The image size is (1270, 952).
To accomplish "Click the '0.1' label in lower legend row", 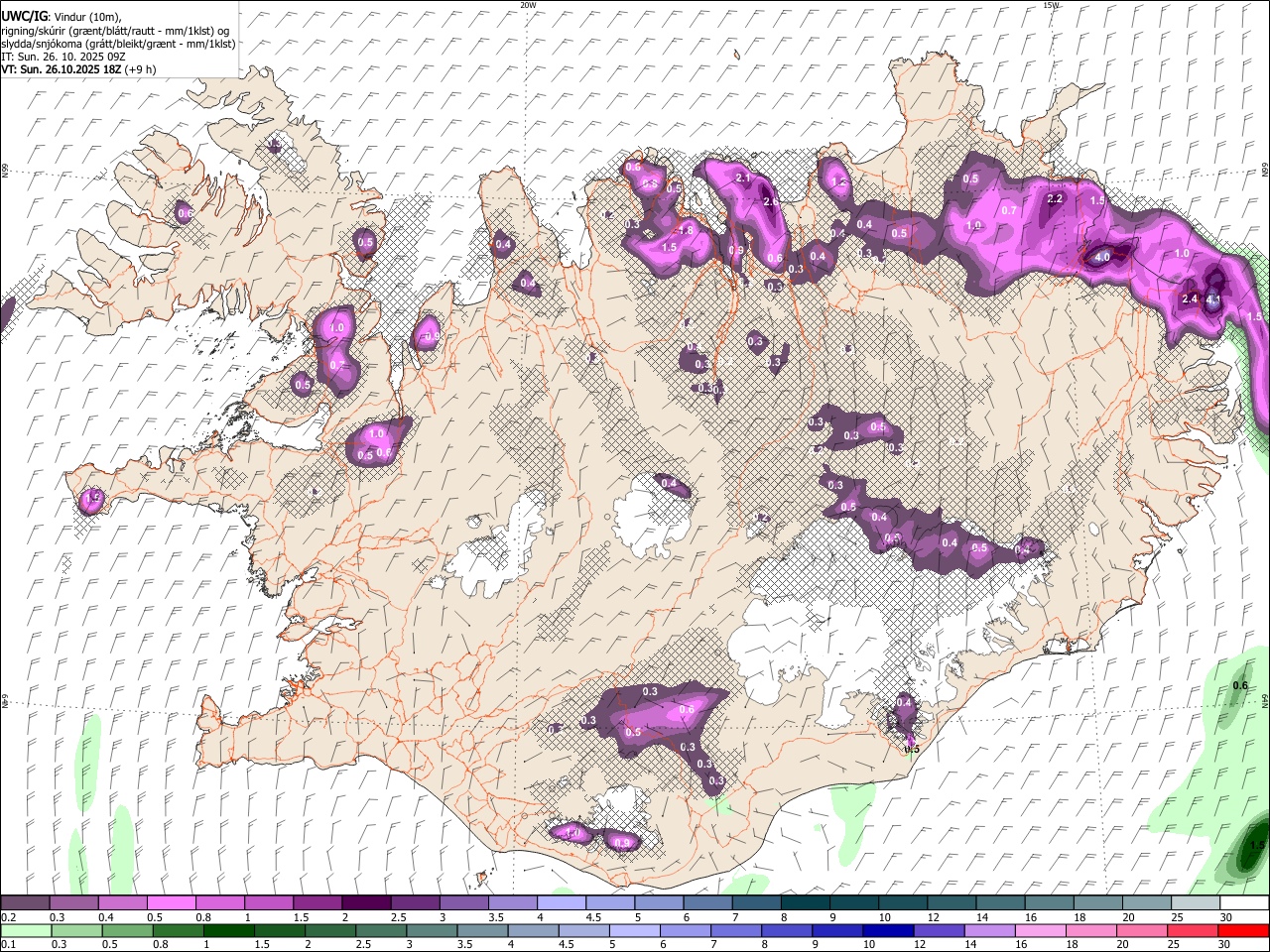I will pos(9,944).
